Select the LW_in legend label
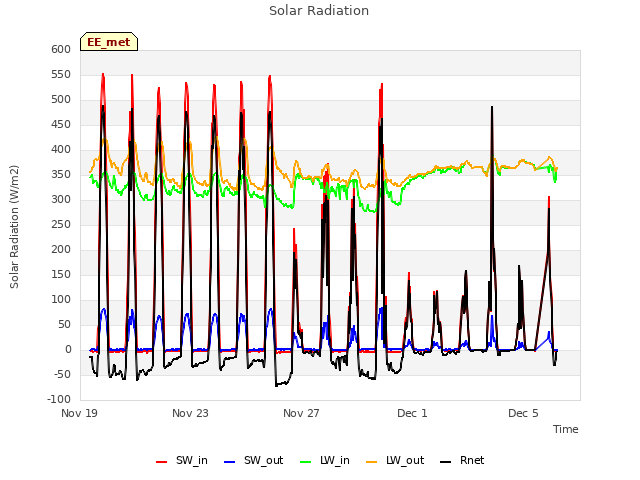 click(335, 460)
